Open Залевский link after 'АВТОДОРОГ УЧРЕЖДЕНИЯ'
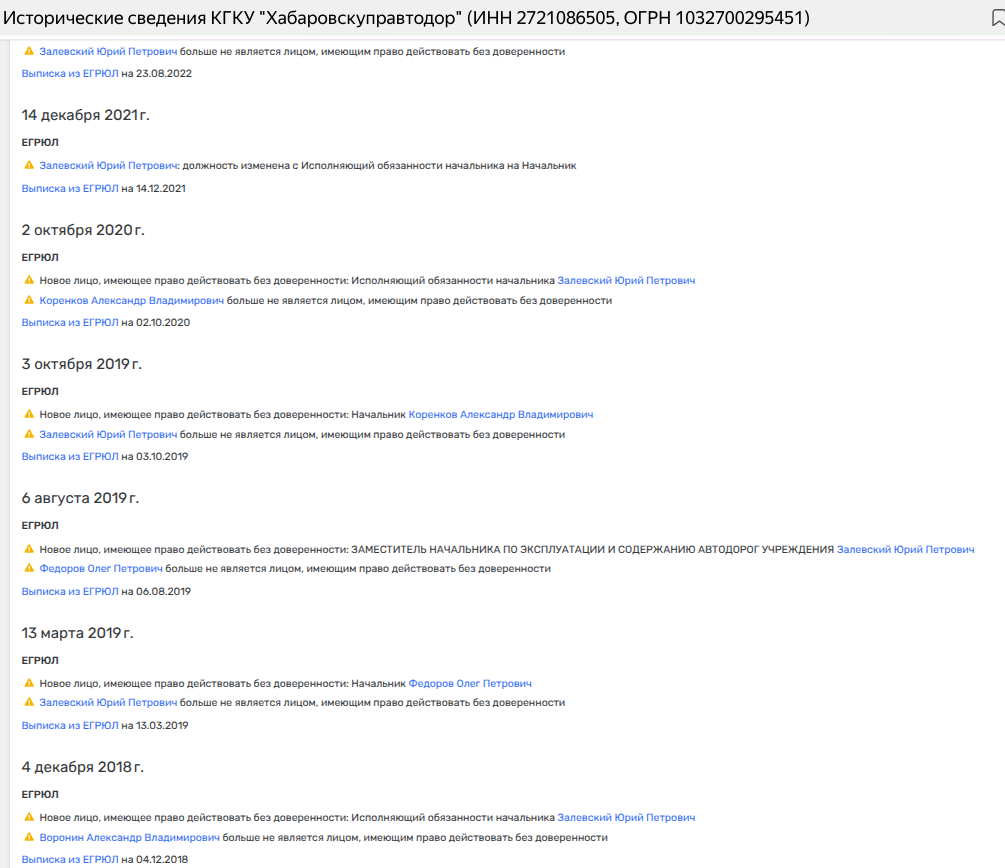 click(905, 549)
